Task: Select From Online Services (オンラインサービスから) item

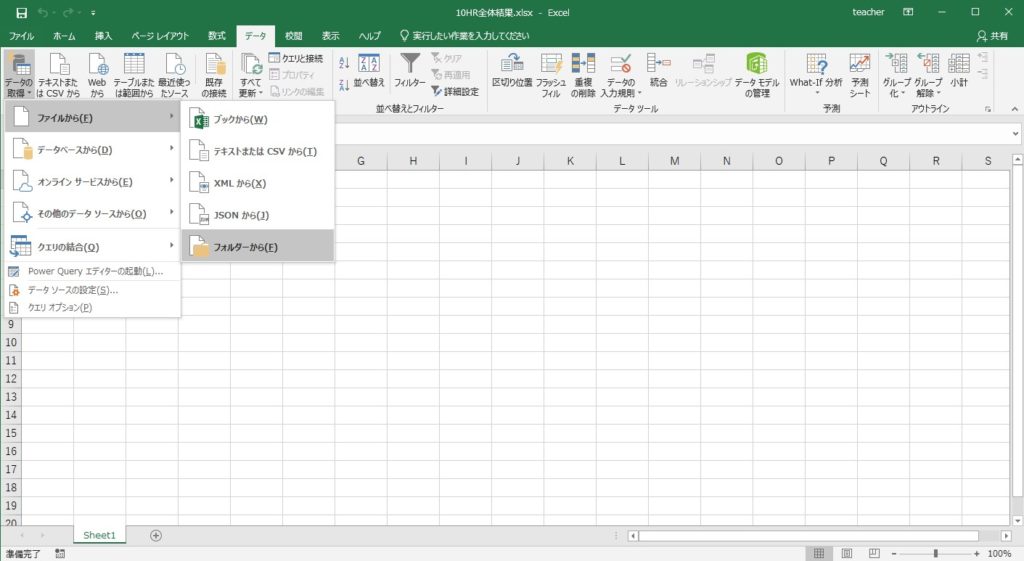Action: pyautogui.click(x=93, y=182)
